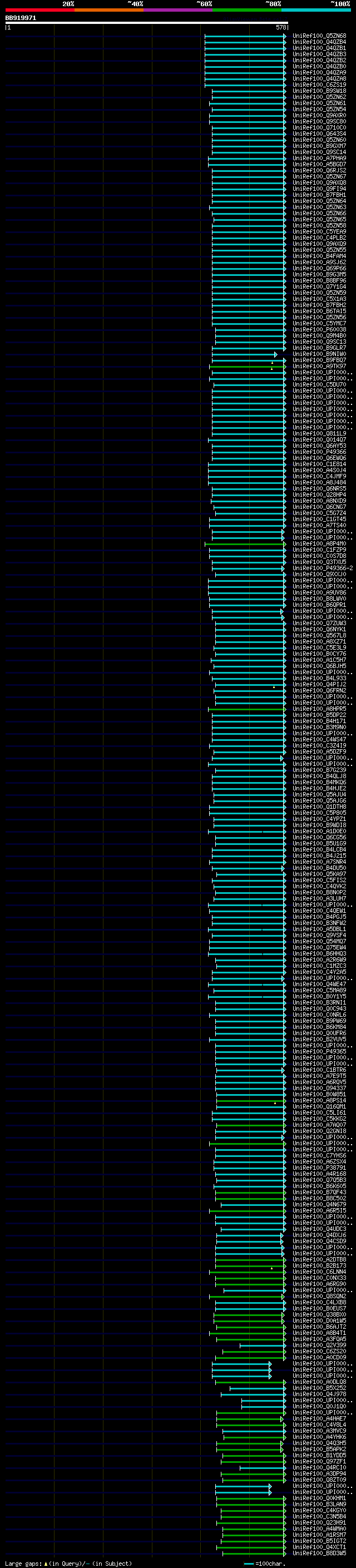Select the UniRef100_Q6RJS2 hit label
This screenshot has width=356, height=1568.
click(x=319, y=170)
